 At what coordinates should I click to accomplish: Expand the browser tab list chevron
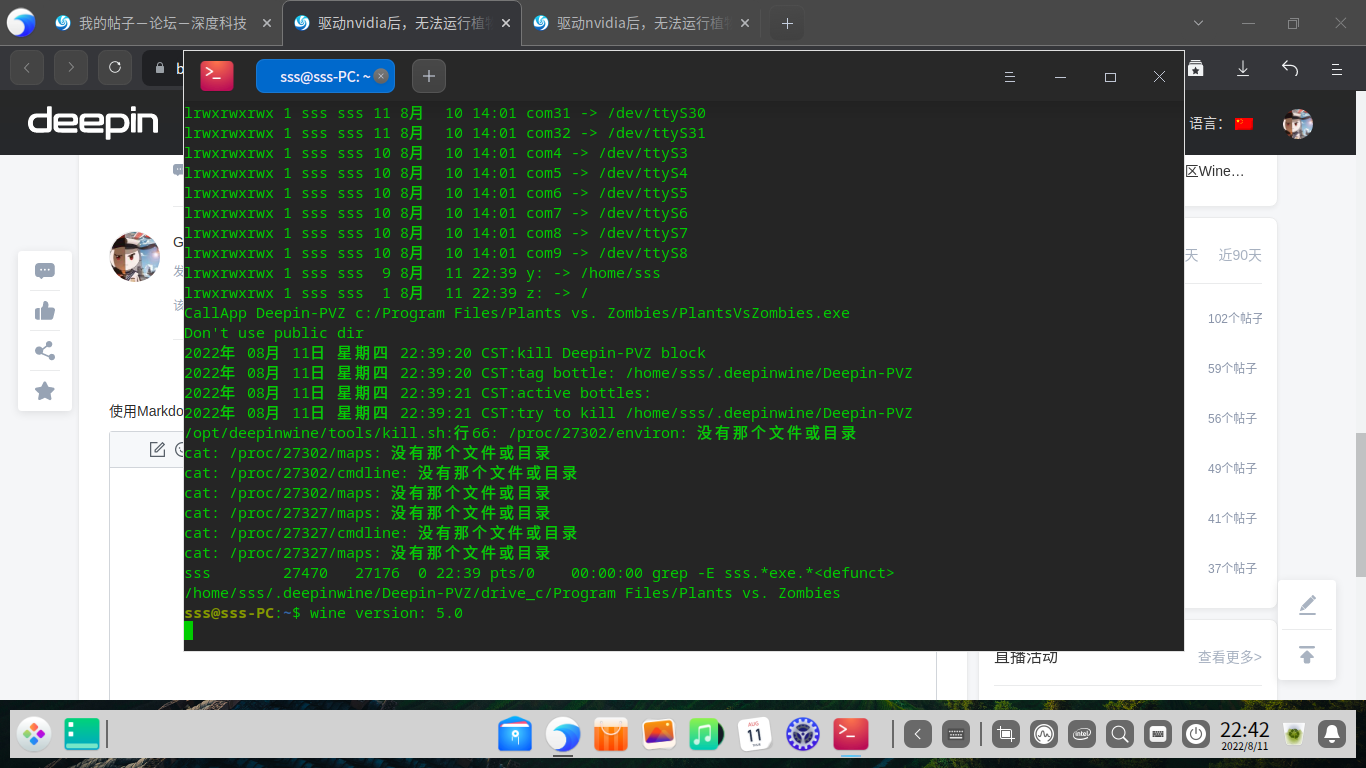click(1200, 23)
